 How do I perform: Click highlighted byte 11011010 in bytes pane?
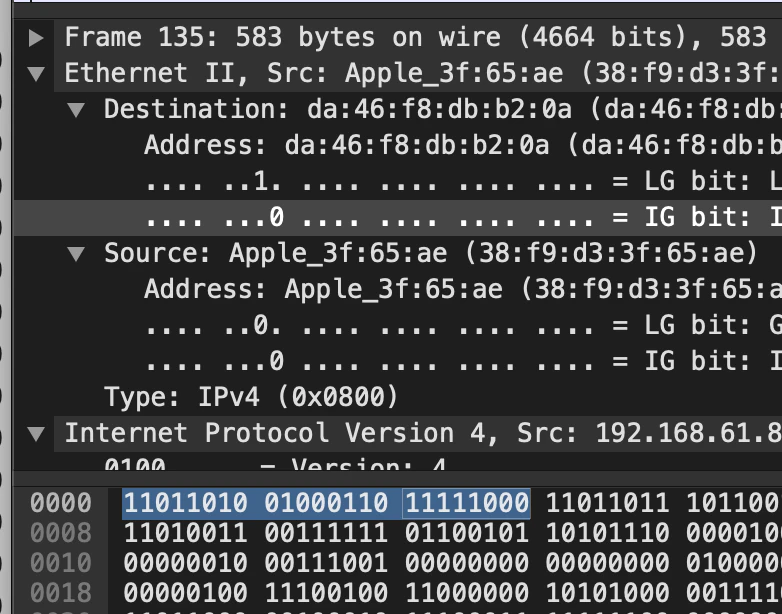(186, 503)
